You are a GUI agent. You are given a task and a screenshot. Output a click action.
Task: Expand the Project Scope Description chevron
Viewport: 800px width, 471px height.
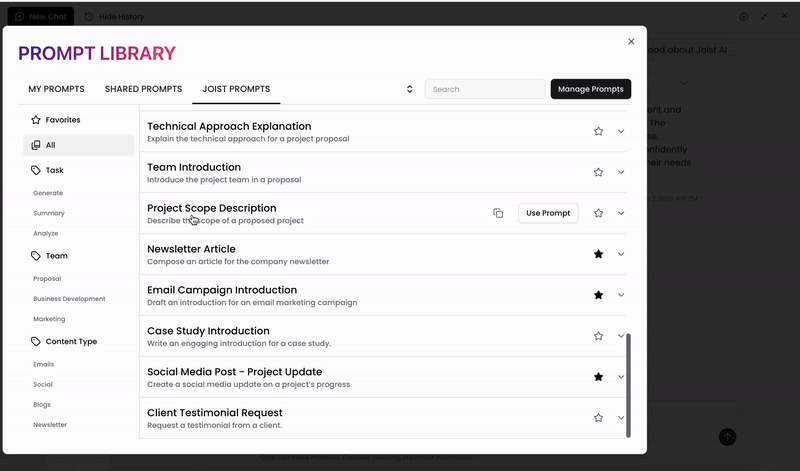click(x=621, y=213)
